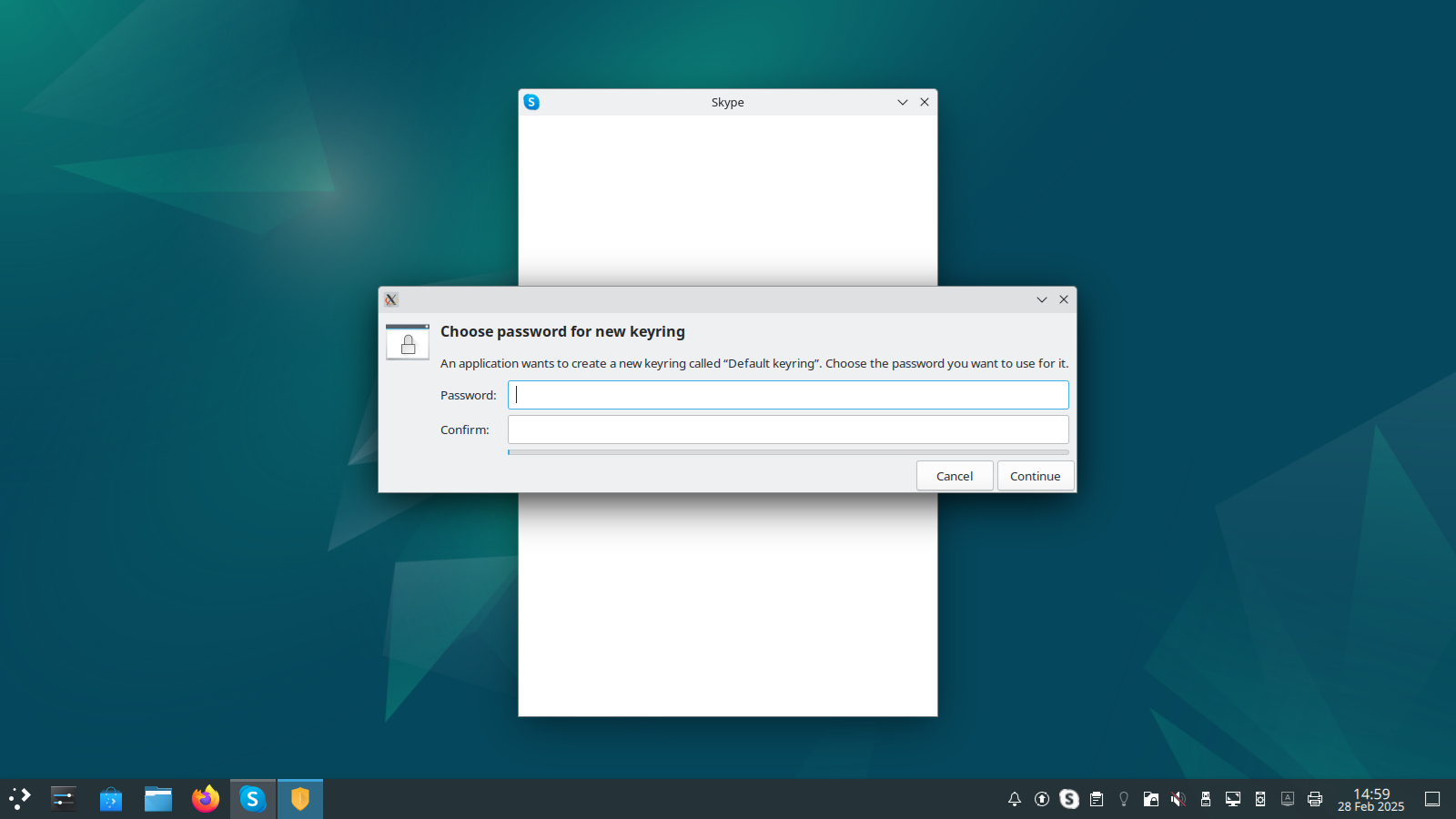The height and width of the screenshot is (819, 1456).
Task: Click the 'Choose password for new keyring' heading
Action: click(x=562, y=331)
